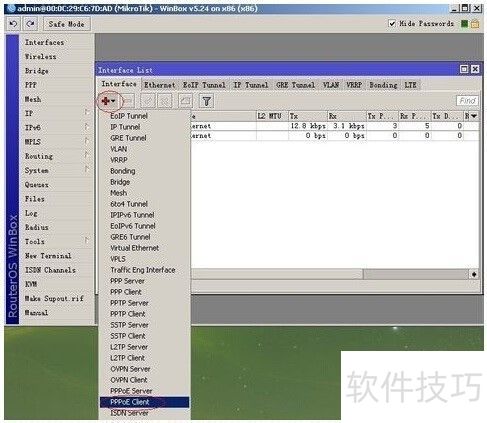Click the Undo arrow icon
The width and height of the screenshot is (487, 423).
pyautogui.click(x=14, y=24)
